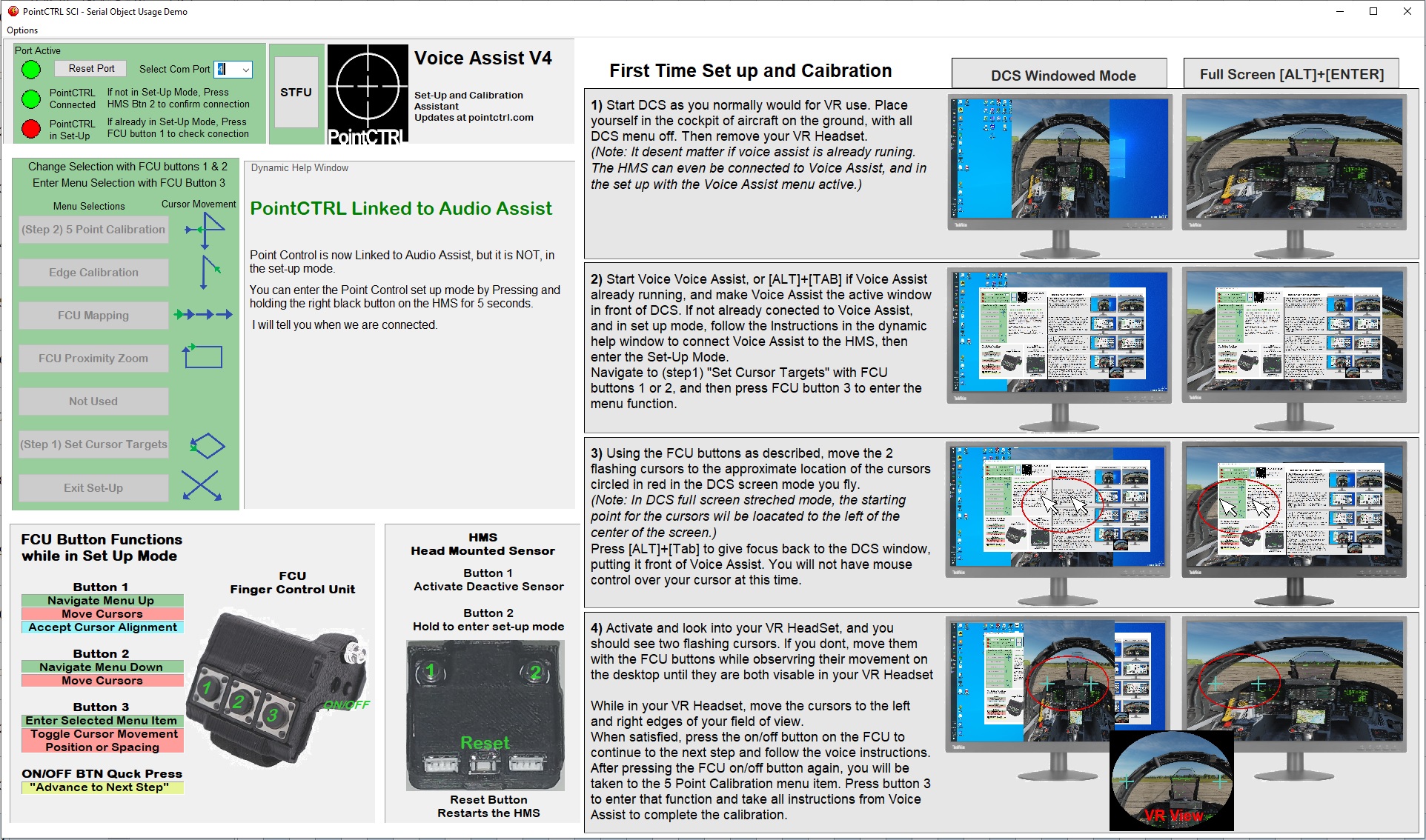
Task: Click the STFU button
Action: click(296, 93)
